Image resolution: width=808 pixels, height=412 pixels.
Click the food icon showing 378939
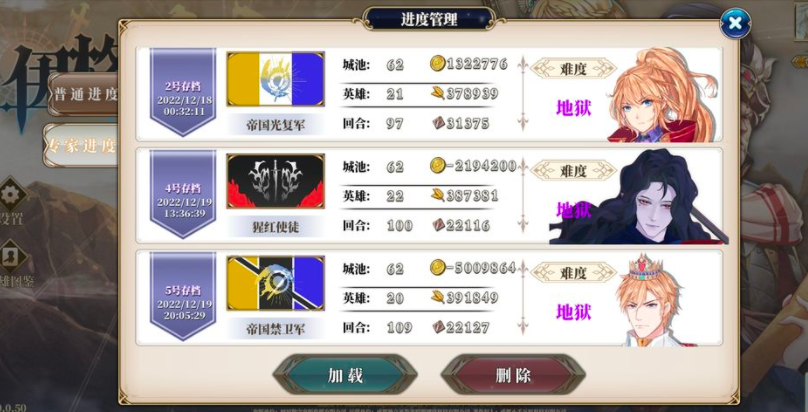tap(437, 93)
